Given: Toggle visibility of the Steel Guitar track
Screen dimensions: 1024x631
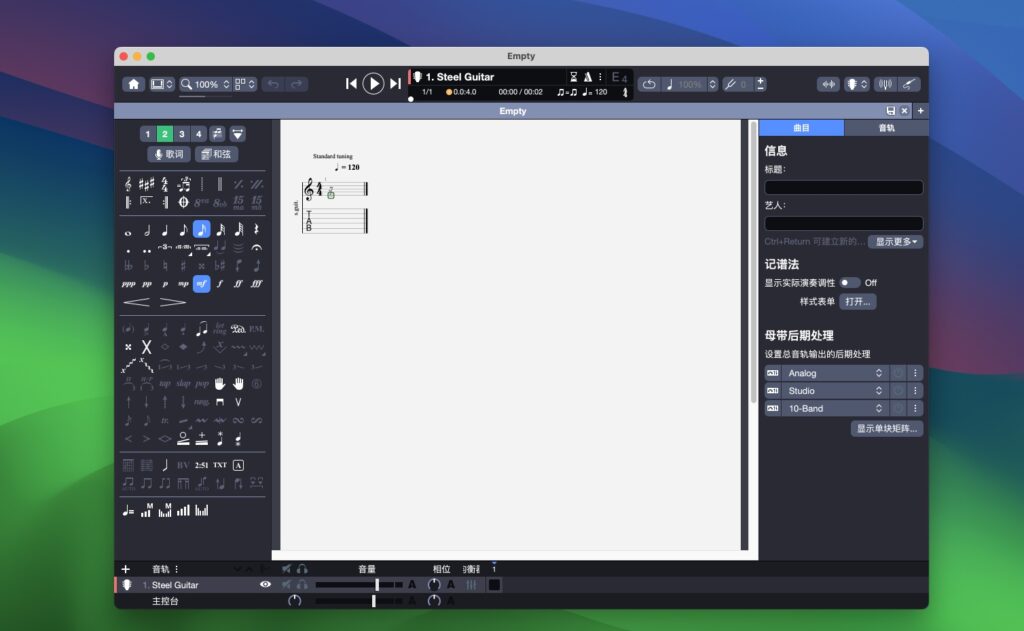Looking at the screenshot, I should click(265, 585).
